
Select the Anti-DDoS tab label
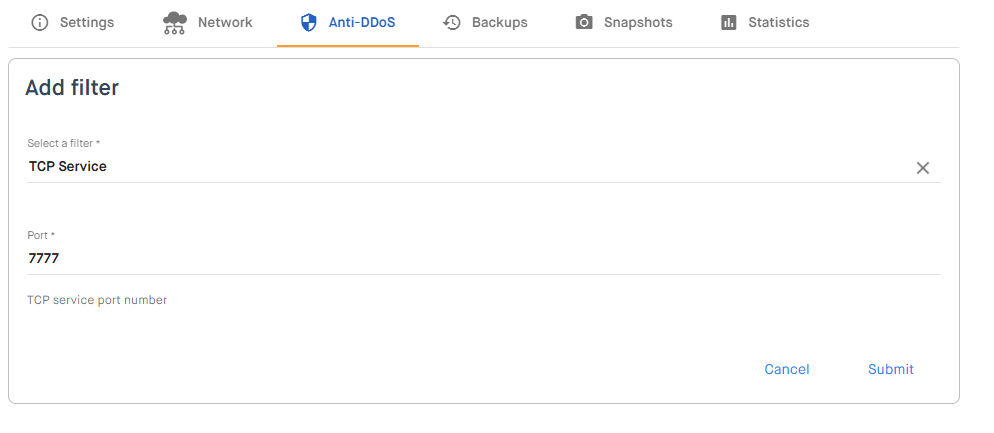click(362, 22)
